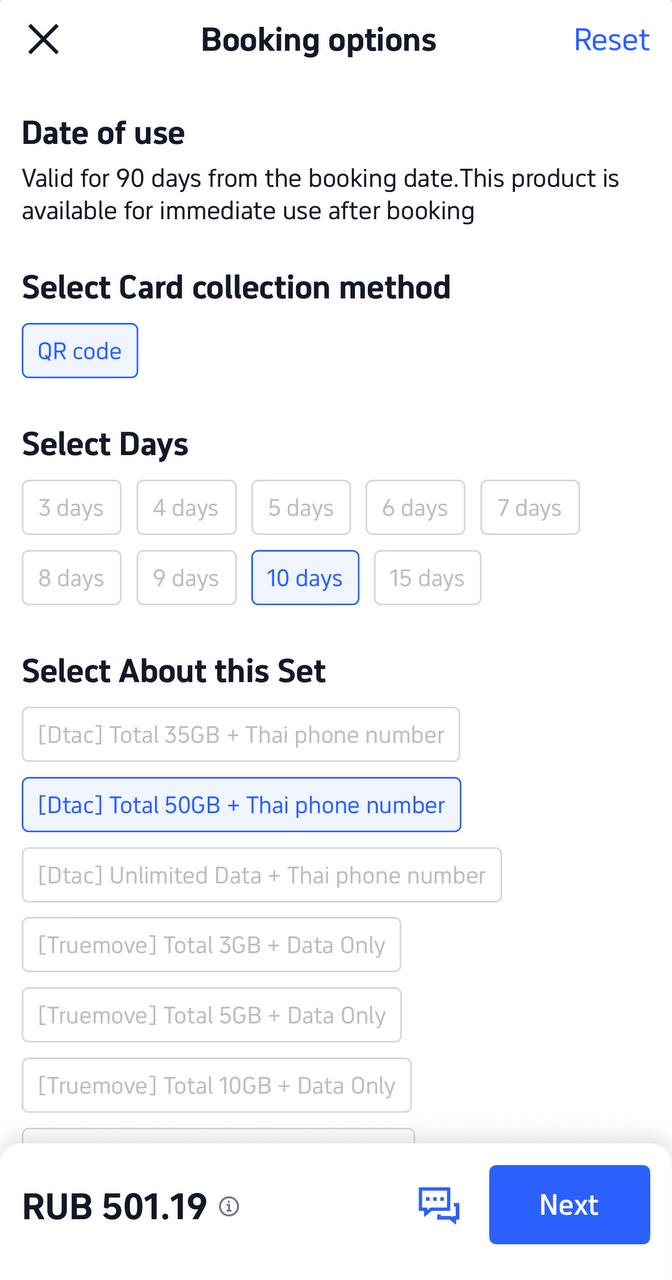Toggle the selected 10 days option
Screen dimensions: 672x1280
click(x=305, y=578)
